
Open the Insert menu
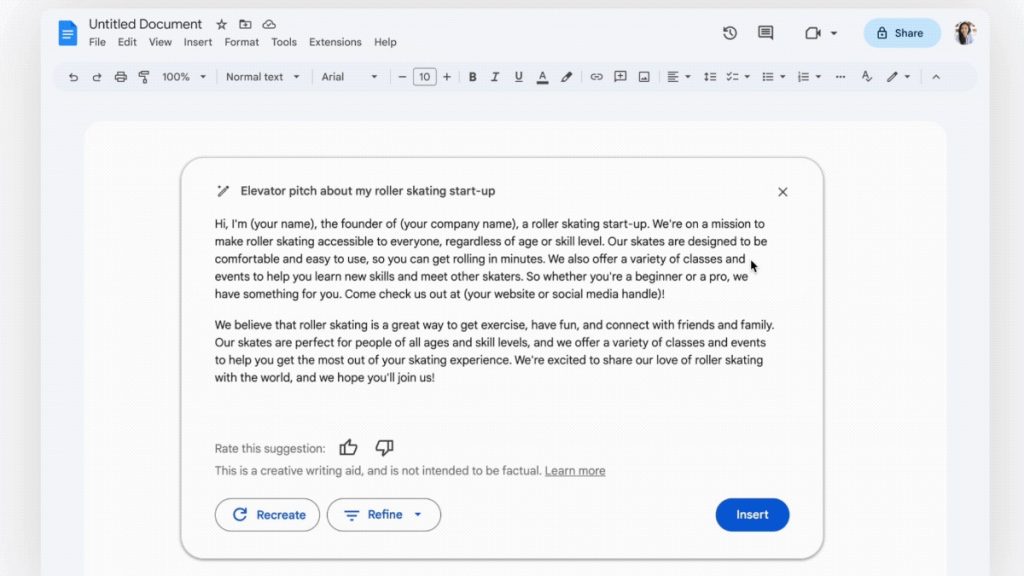[x=198, y=42]
